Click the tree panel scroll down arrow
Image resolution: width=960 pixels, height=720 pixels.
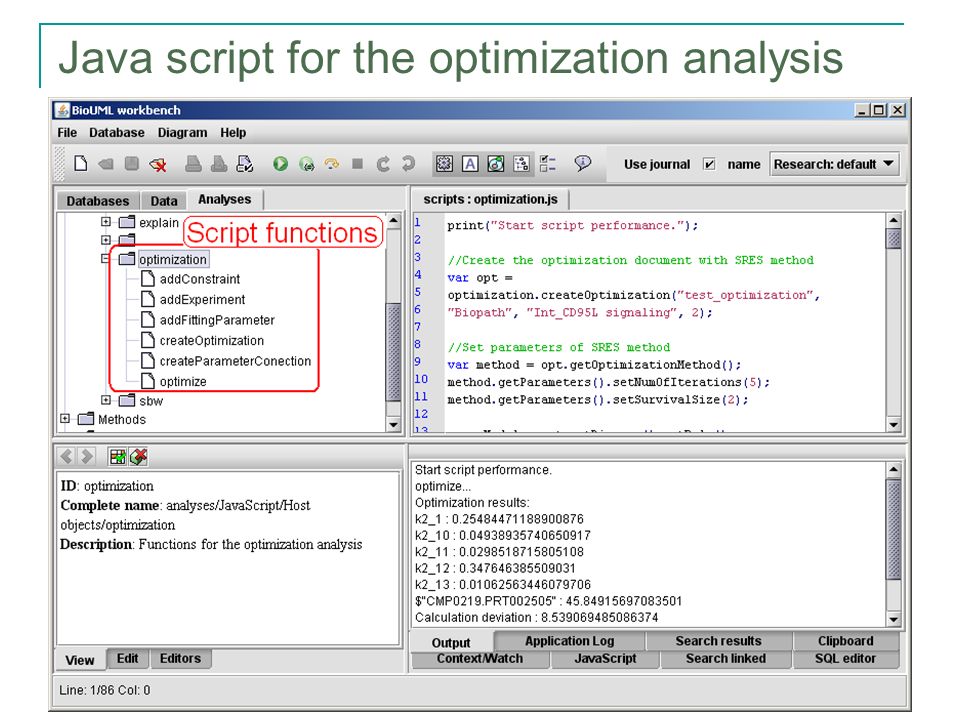394,424
